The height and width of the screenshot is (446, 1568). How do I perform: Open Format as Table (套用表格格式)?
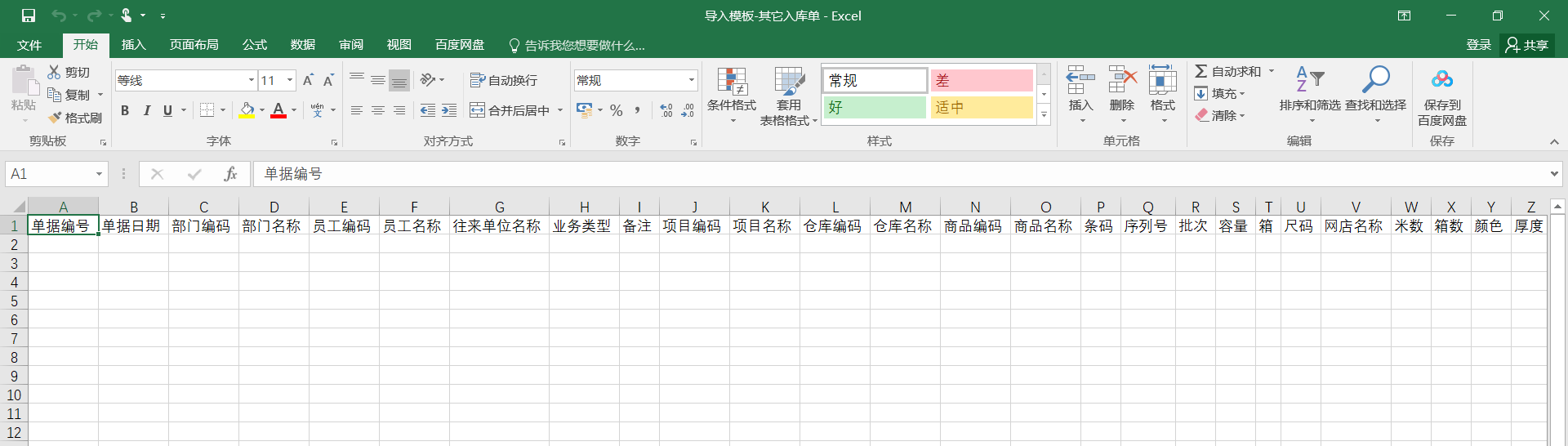tap(789, 96)
